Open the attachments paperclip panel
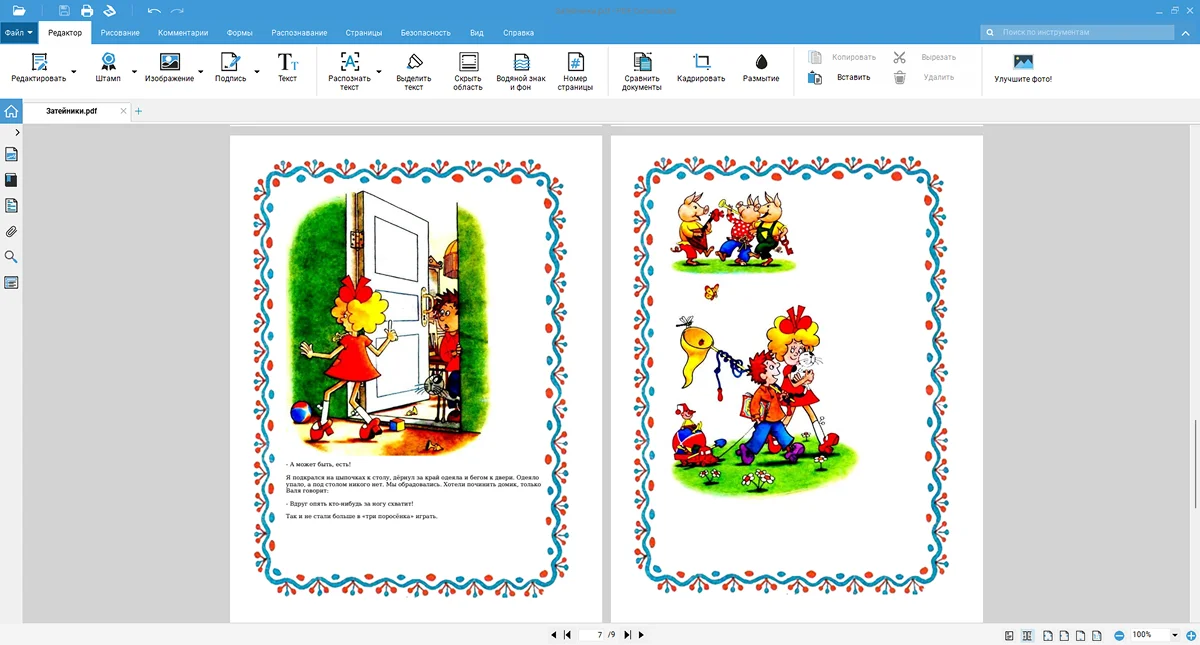1200x645 pixels. click(11, 232)
